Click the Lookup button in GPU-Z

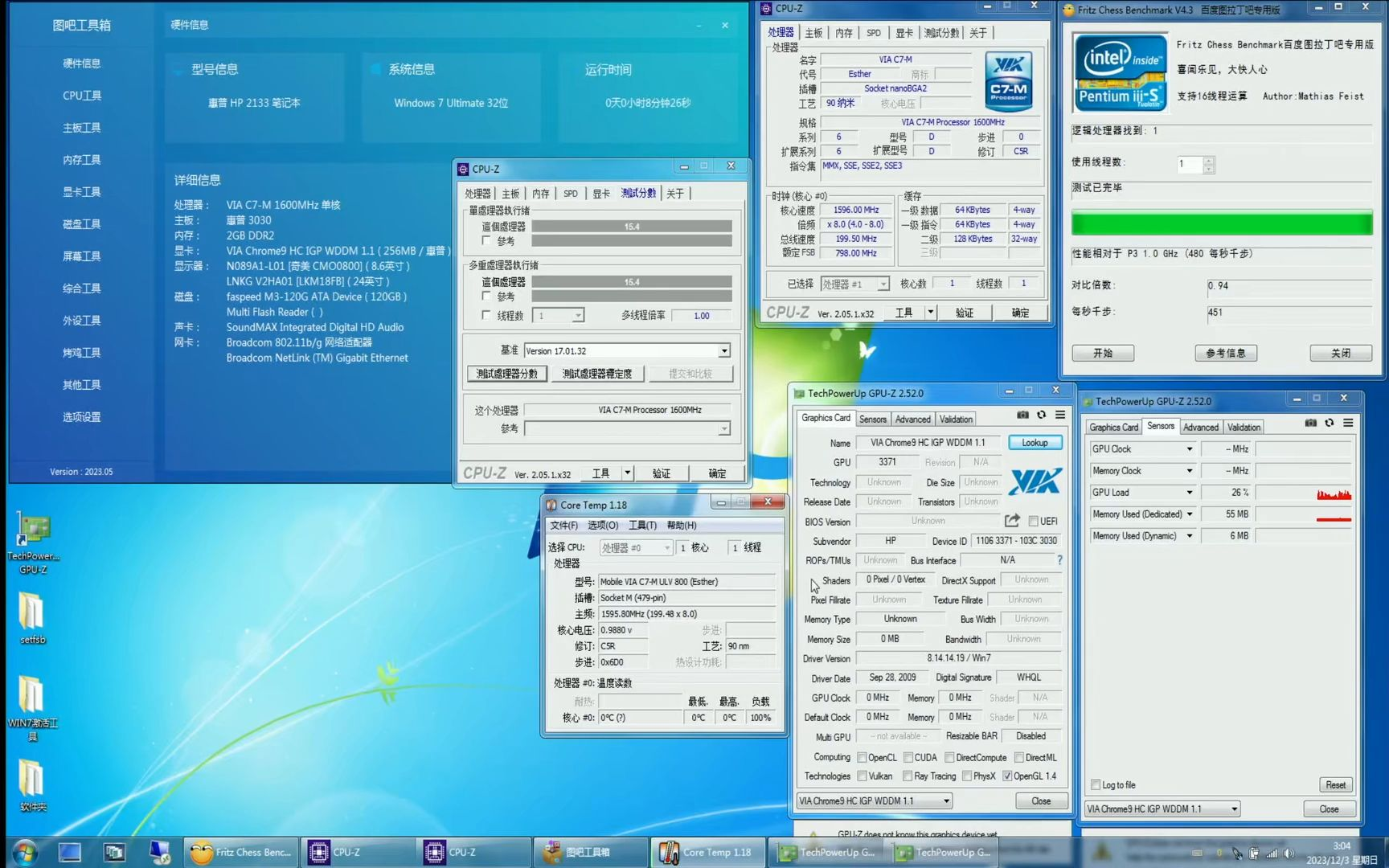click(x=1035, y=443)
